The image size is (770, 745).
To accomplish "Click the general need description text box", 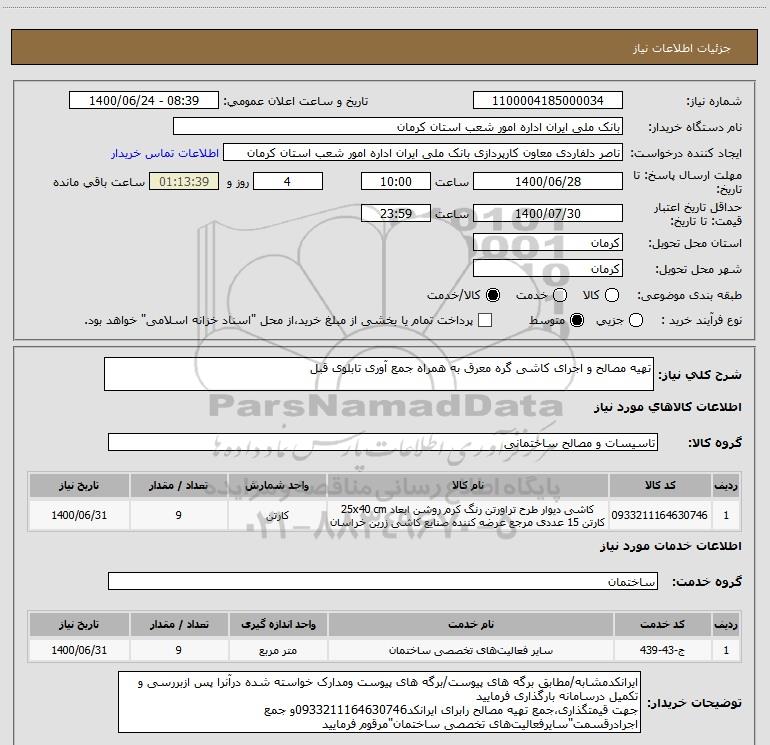I will [379, 374].
